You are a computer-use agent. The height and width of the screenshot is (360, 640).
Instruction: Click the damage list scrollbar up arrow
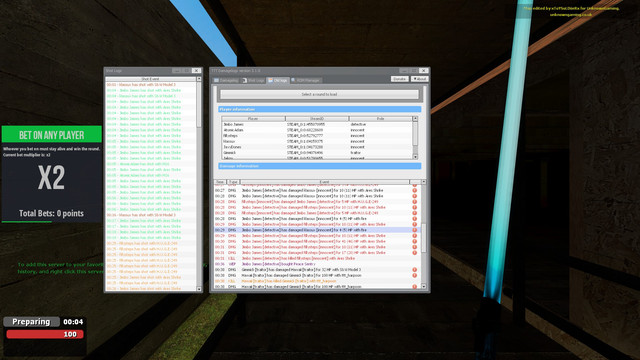(x=424, y=182)
